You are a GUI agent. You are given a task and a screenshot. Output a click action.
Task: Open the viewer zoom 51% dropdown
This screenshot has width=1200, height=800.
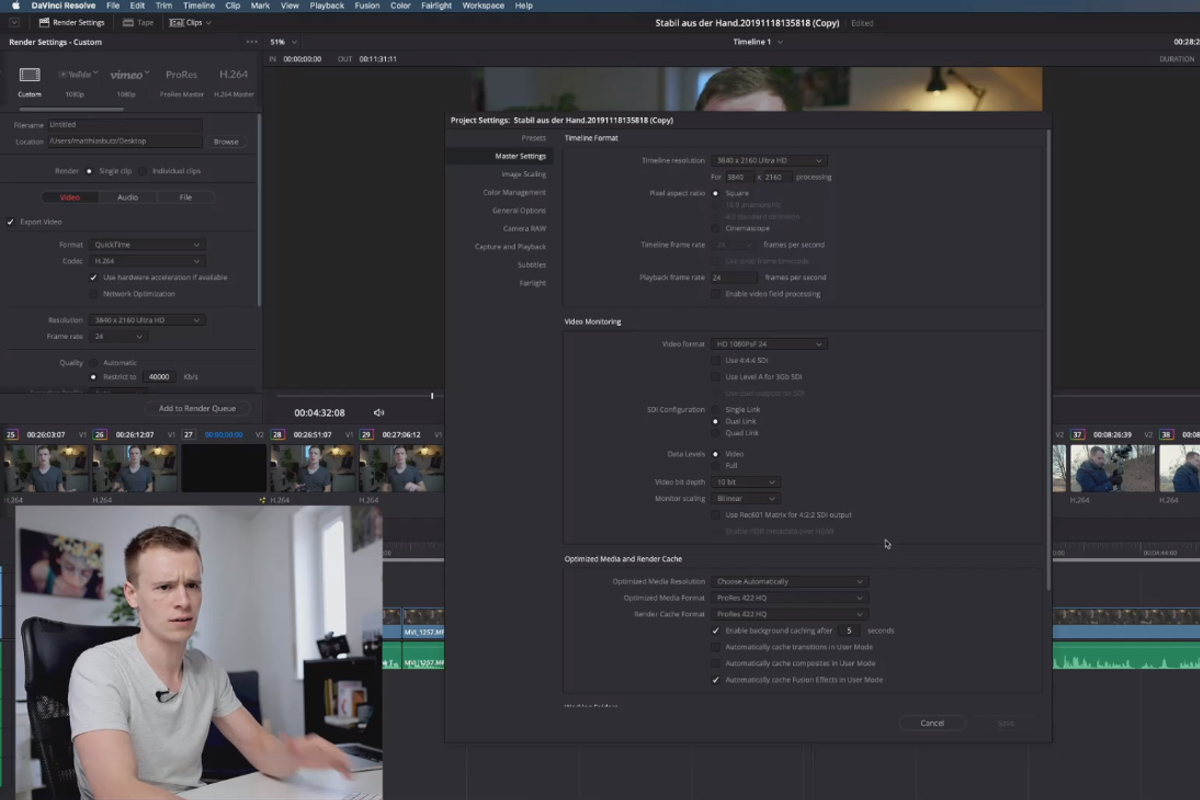pyautogui.click(x=284, y=42)
